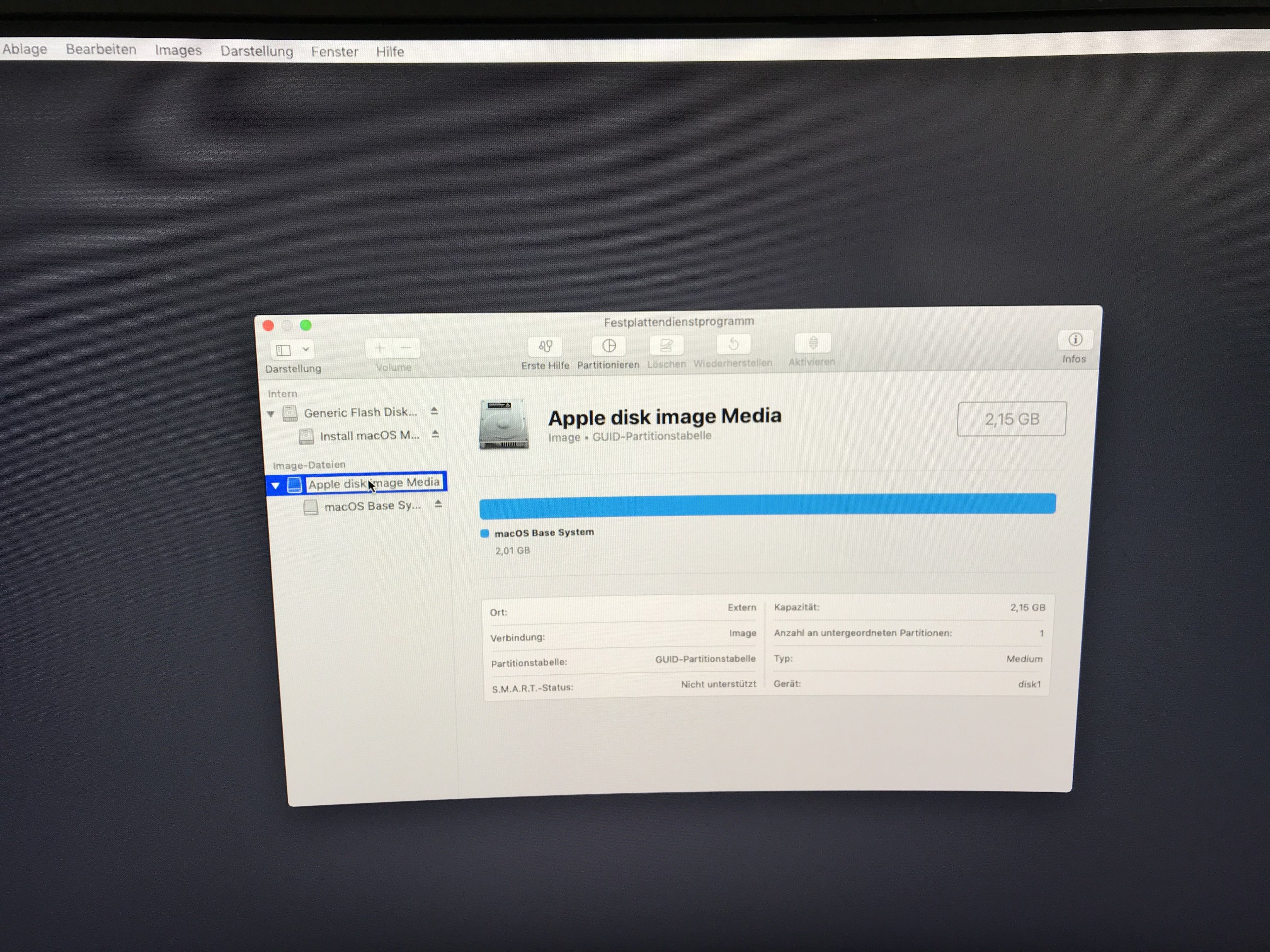Click the large disk drive image icon
Image resolution: width=1270 pixels, height=952 pixels.
coord(503,424)
